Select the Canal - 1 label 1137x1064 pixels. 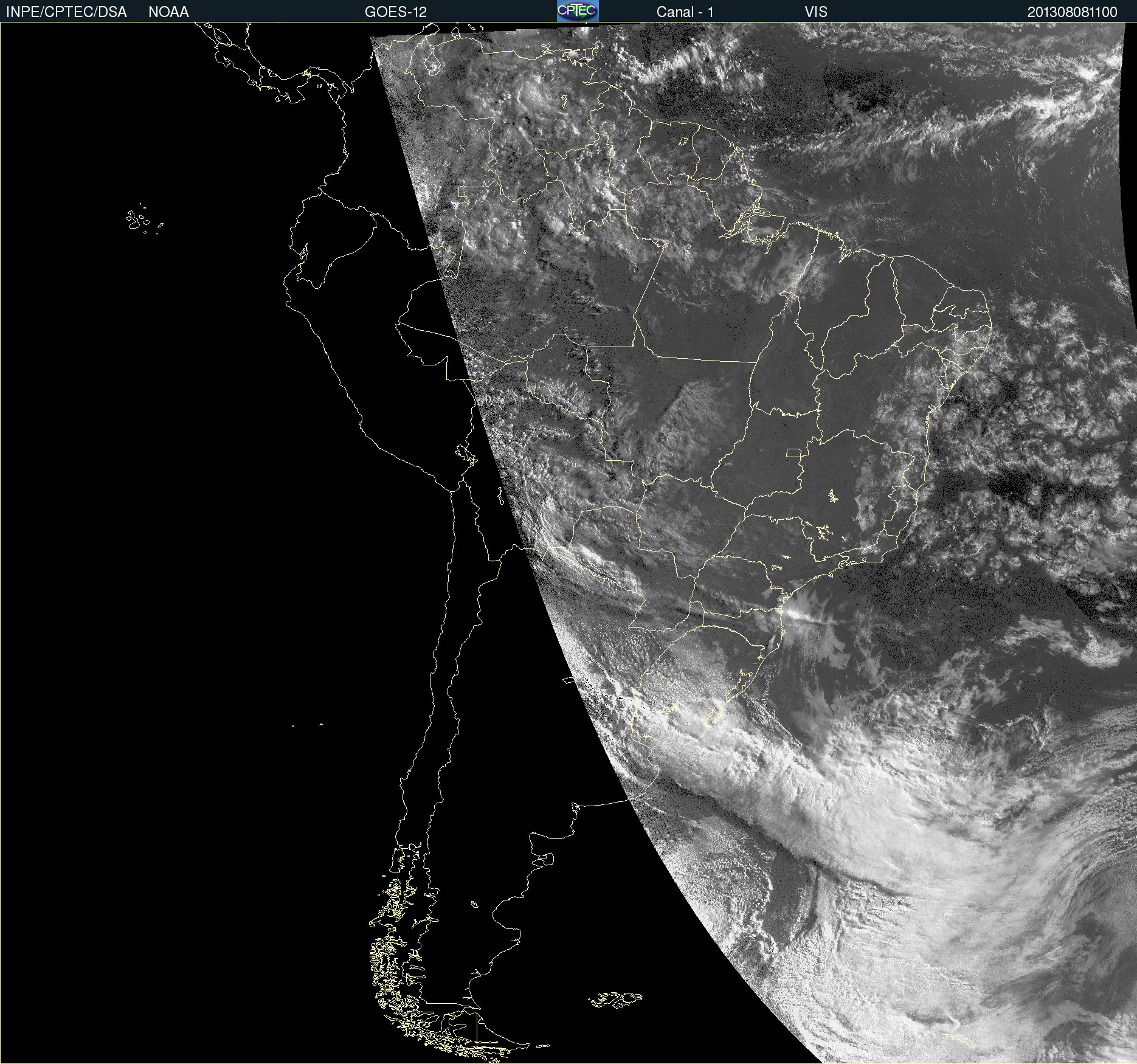[x=685, y=12]
